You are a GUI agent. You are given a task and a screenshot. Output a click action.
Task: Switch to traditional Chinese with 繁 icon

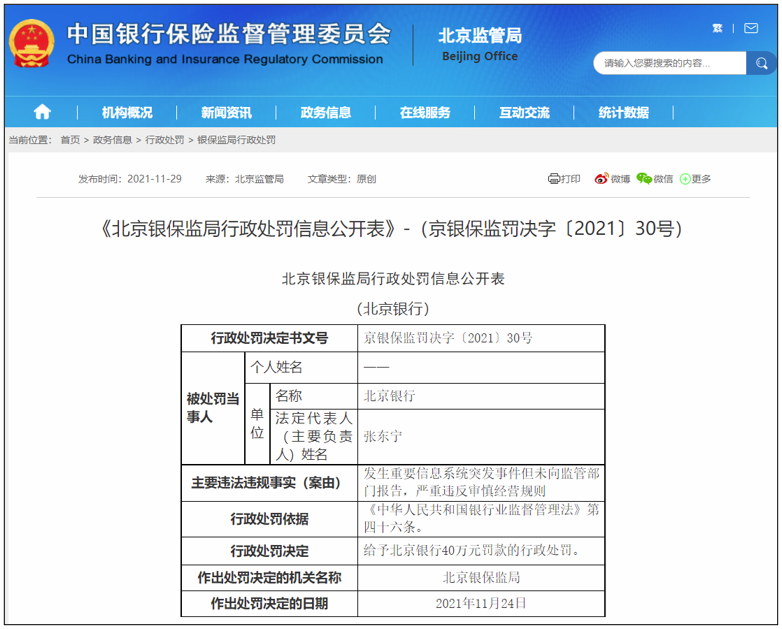pyautogui.click(x=717, y=28)
